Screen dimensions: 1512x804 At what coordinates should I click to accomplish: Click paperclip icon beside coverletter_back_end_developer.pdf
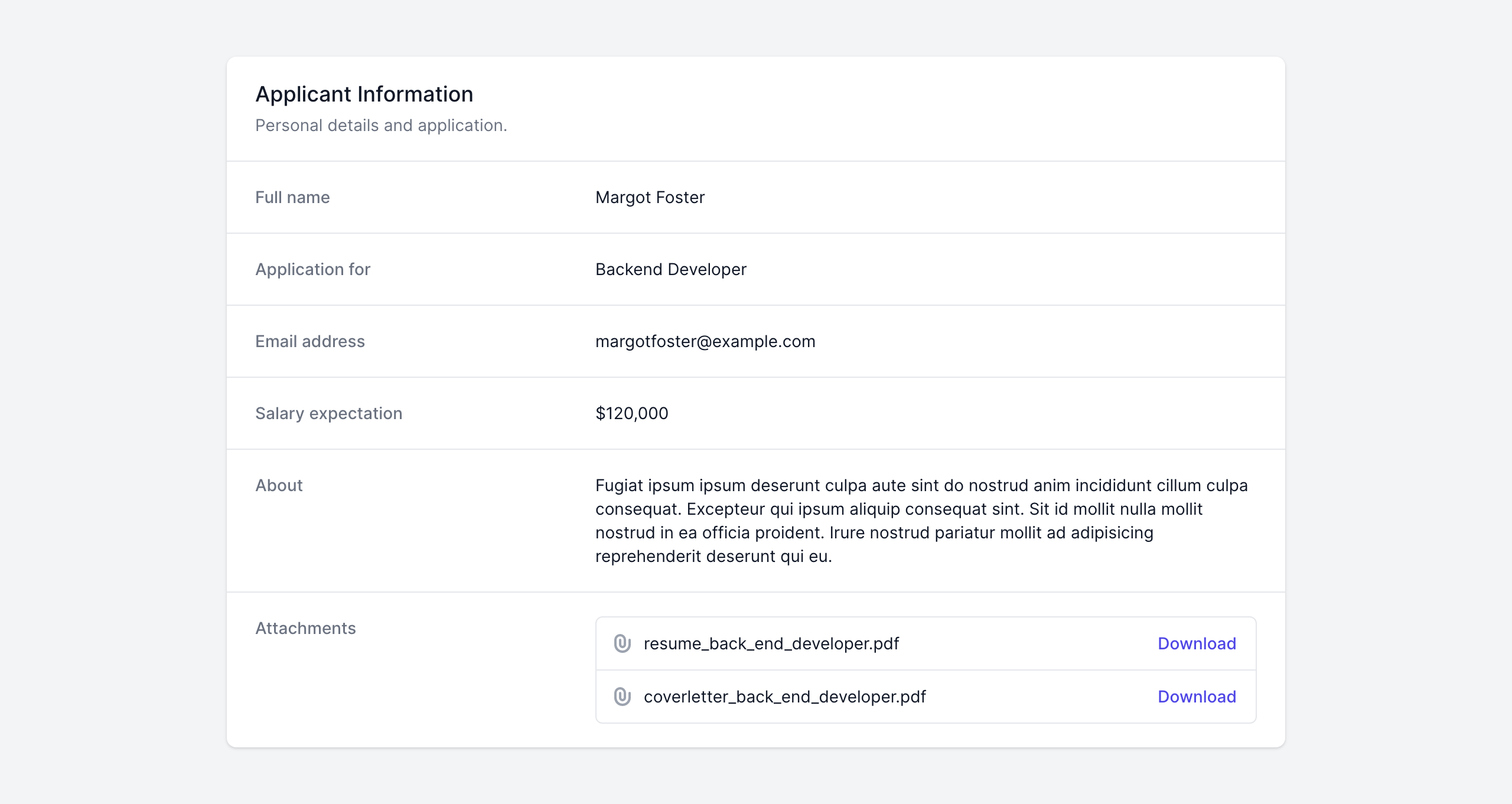[622, 697]
